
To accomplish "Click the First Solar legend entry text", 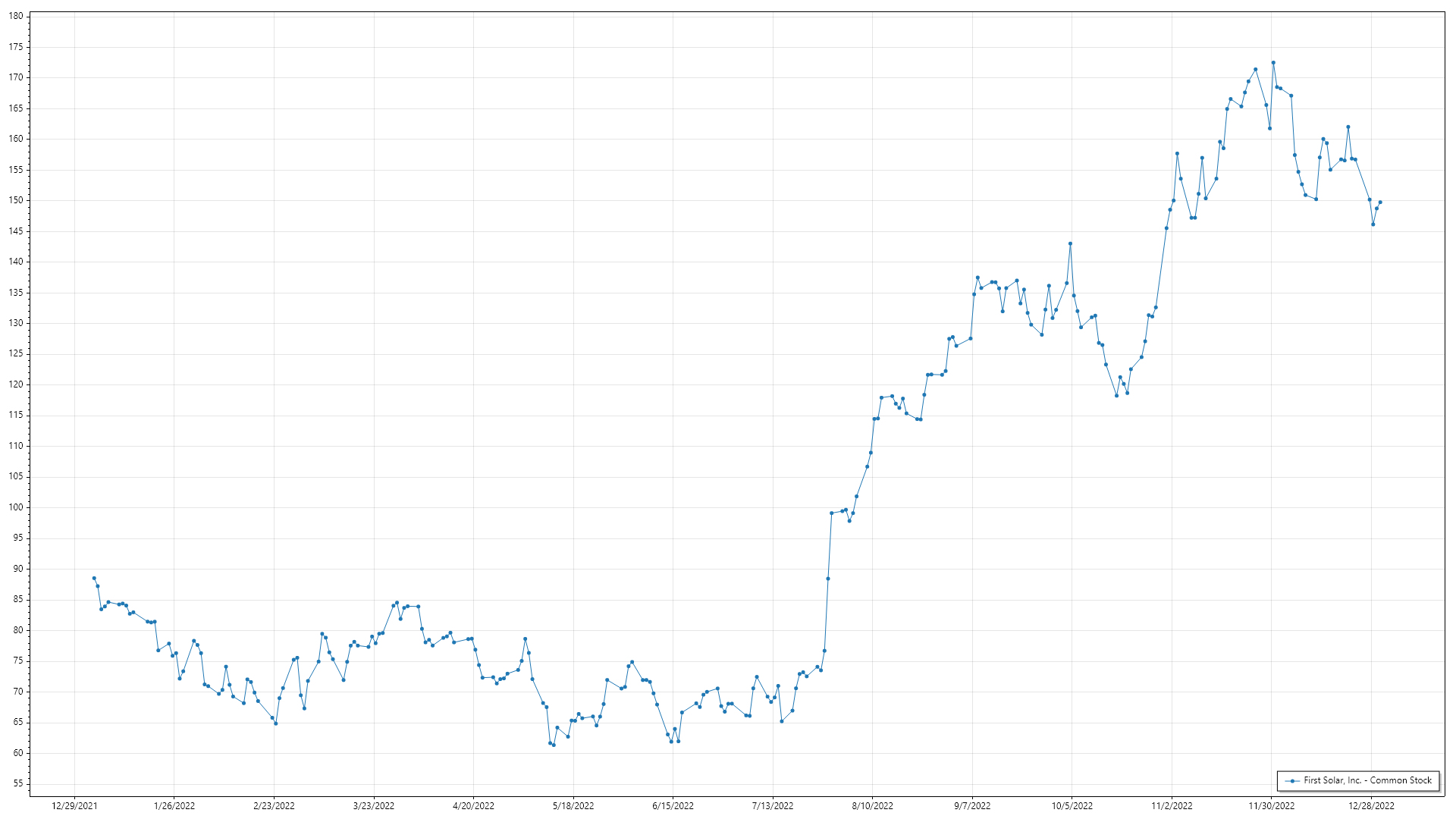I will [1367, 780].
